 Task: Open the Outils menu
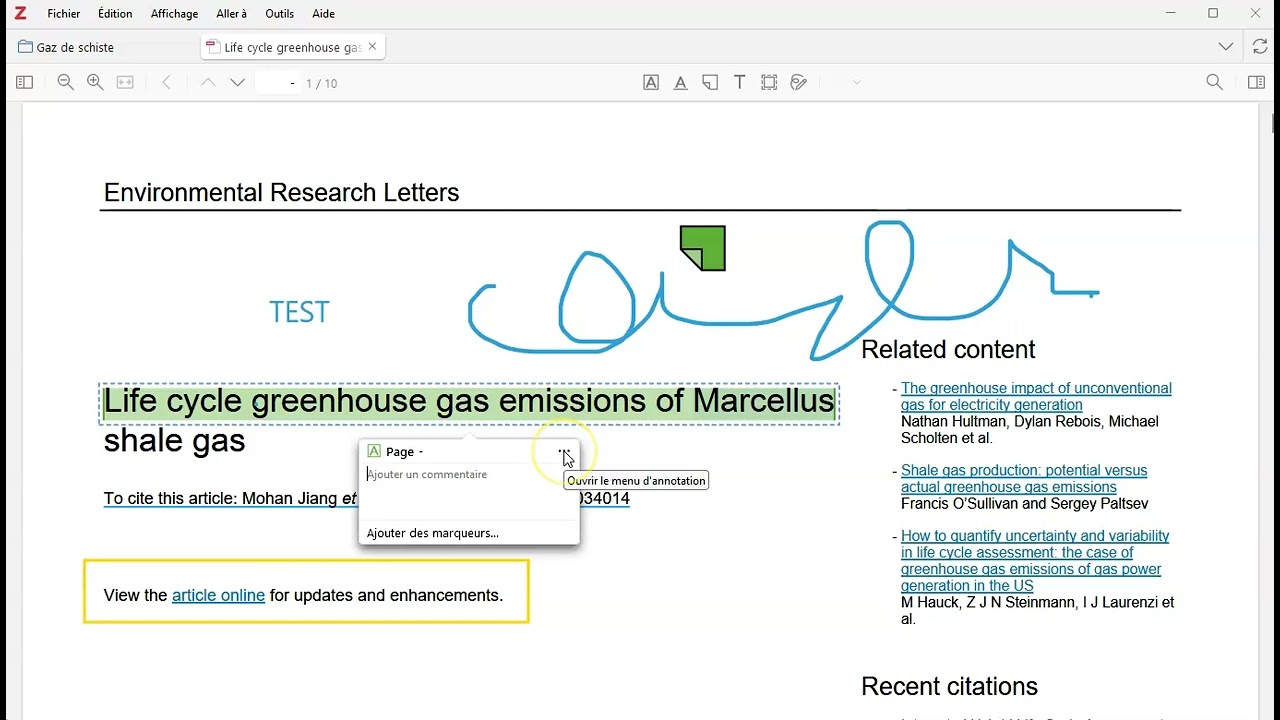click(x=280, y=14)
